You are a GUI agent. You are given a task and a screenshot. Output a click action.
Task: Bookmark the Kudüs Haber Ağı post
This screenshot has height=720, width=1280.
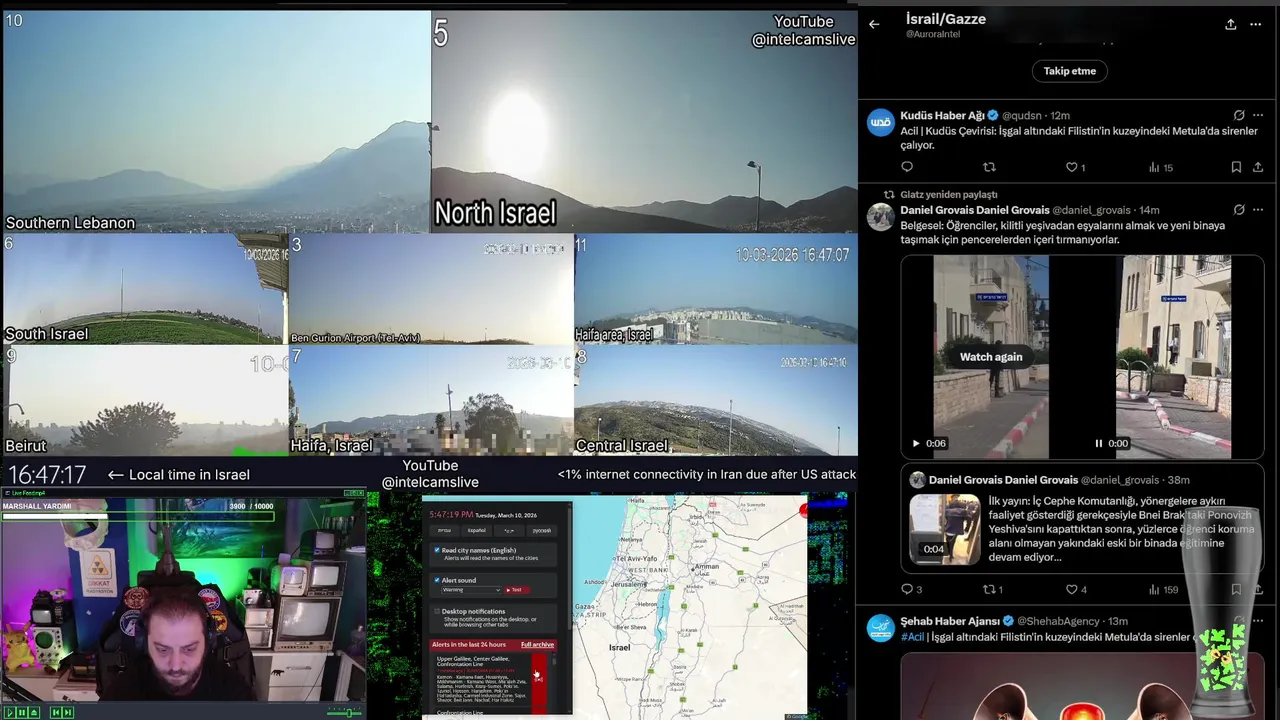pos(1236,167)
